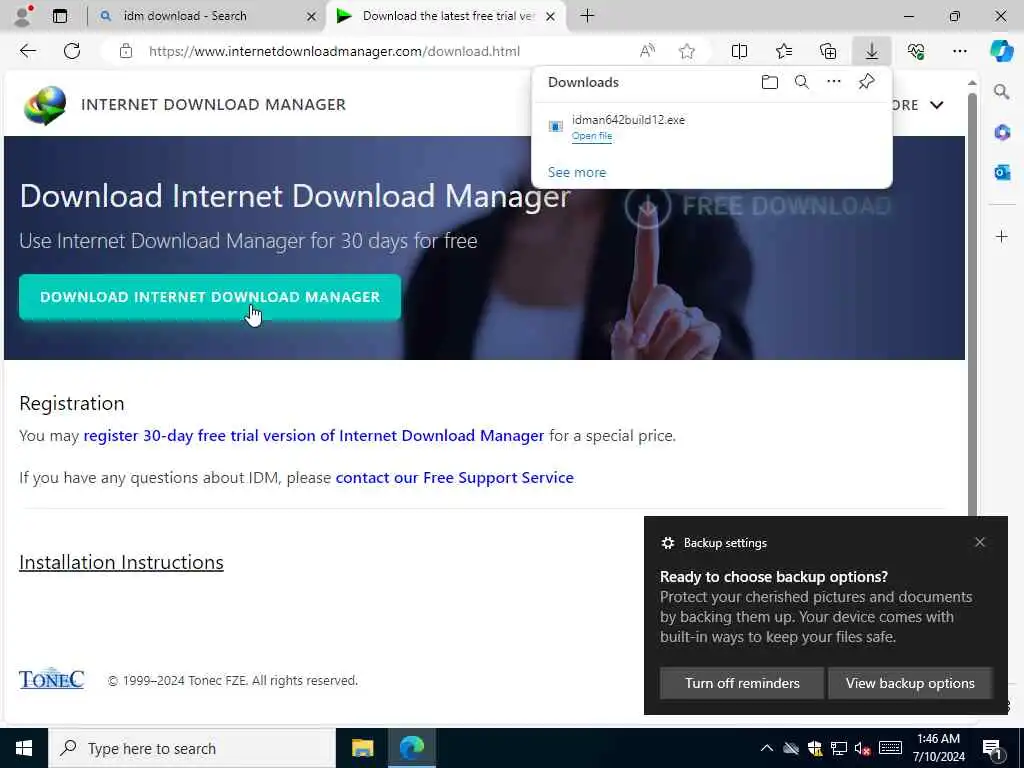
Task: Click Microsoft Edge taskbar icon
Action: pos(412,748)
